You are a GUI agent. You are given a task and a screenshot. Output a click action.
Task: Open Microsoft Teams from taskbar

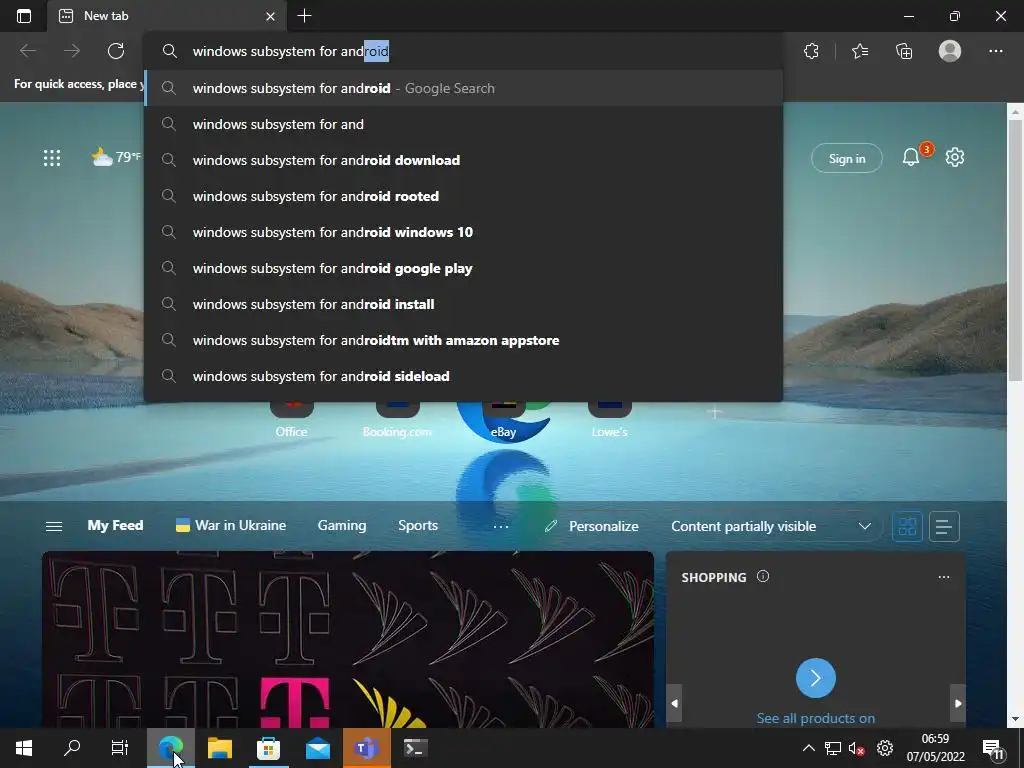coord(367,748)
